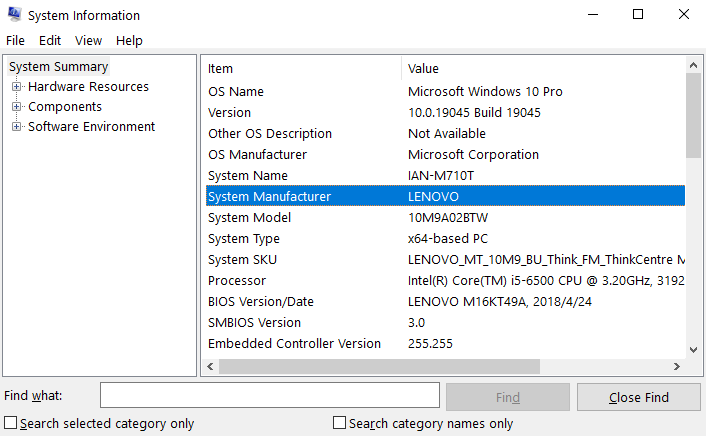Click the SMBIOS value 3.0
Viewport: 706px width, 436px height.
(x=416, y=322)
